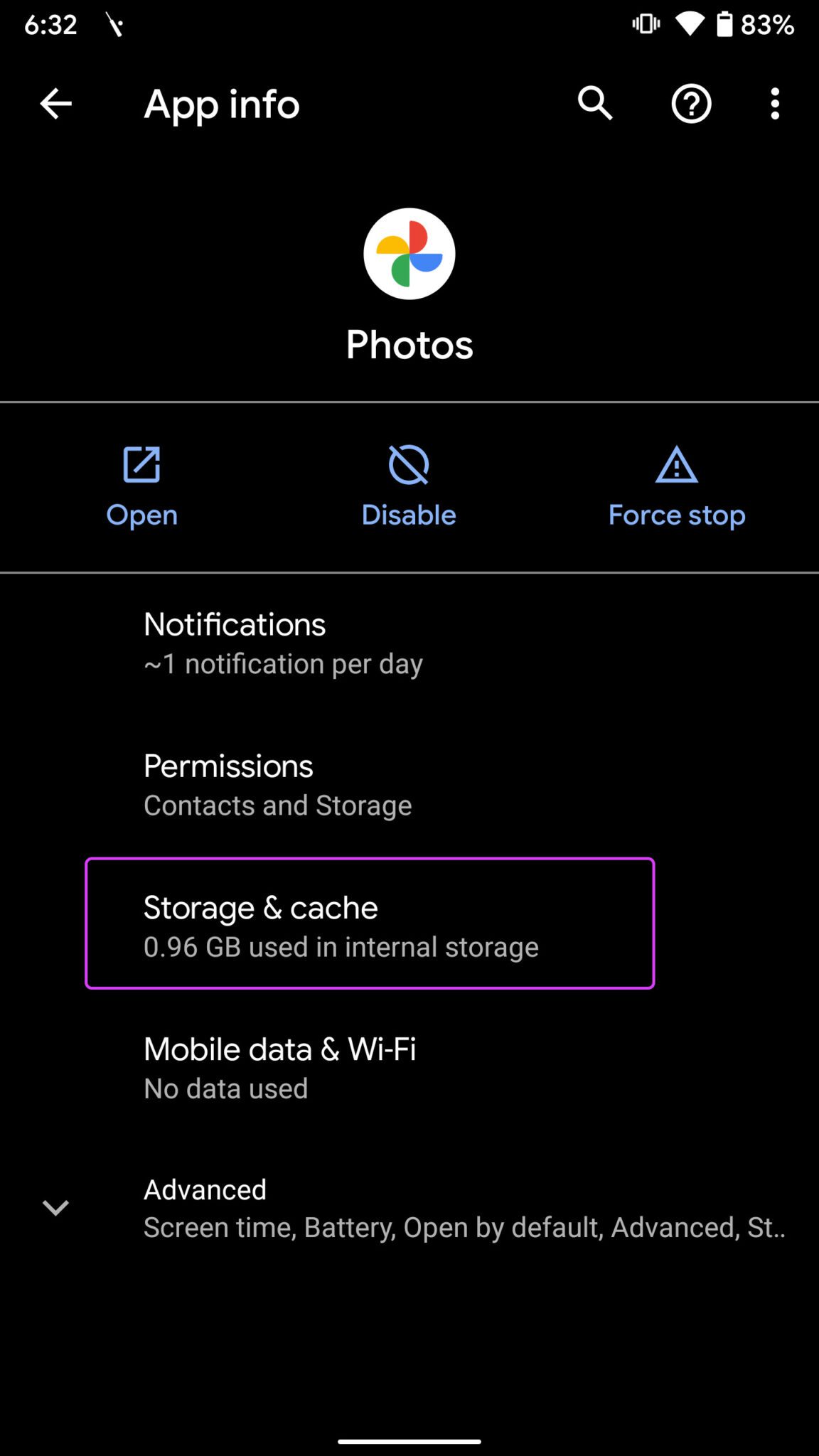Open the Photos app icon
Viewport: 819px width, 1456px height.
409,254
